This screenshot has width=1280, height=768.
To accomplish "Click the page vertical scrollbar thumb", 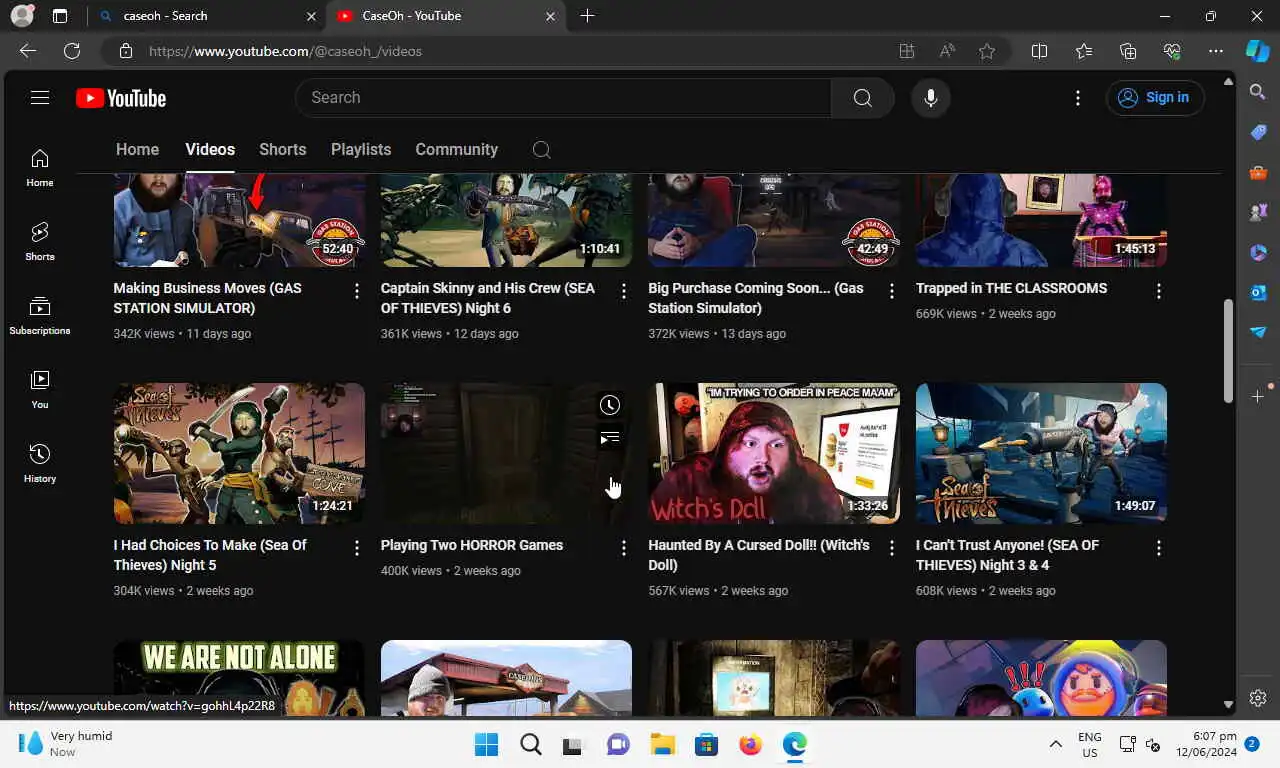I will [x=1229, y=350].
